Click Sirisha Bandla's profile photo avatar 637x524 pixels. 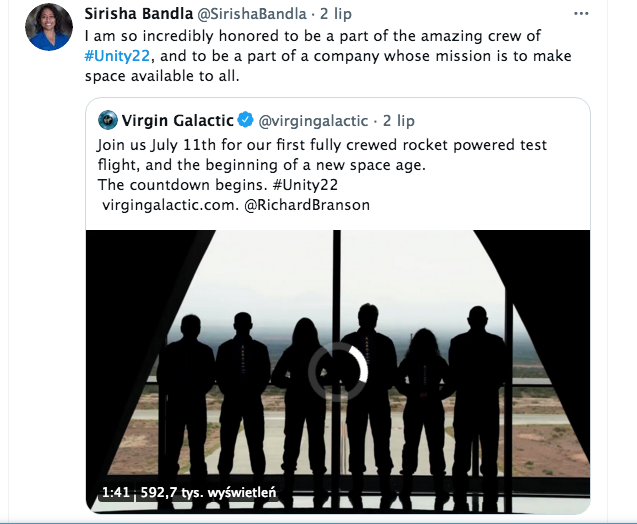[49, 27]
